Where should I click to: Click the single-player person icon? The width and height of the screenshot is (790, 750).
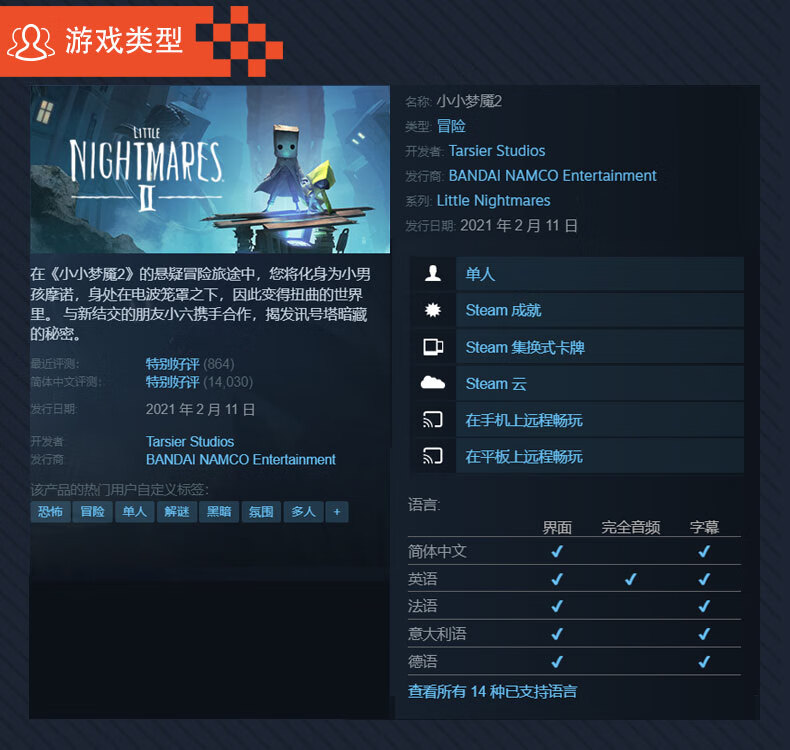tap(433, 274)
